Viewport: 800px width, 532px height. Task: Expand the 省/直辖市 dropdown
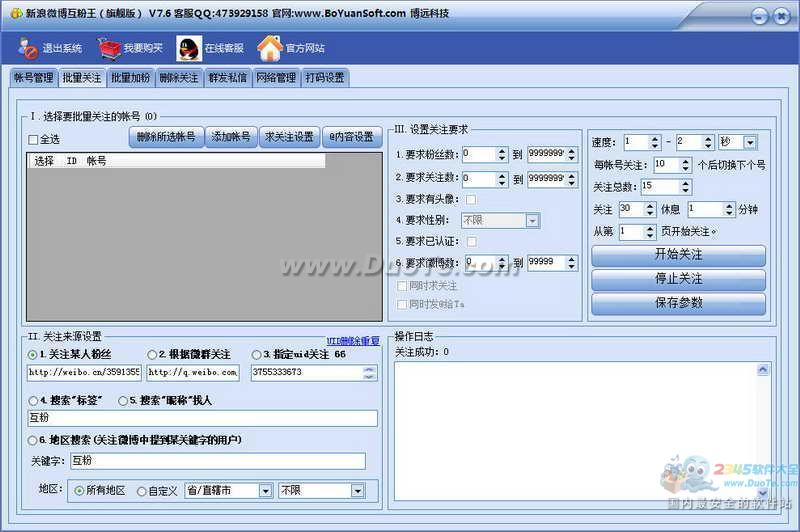(265, 491)
